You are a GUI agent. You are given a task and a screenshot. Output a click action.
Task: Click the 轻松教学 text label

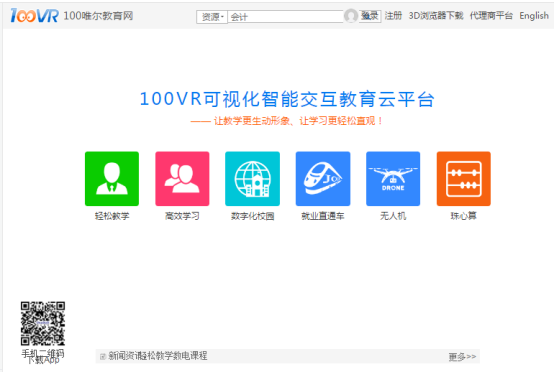[112, 216]
